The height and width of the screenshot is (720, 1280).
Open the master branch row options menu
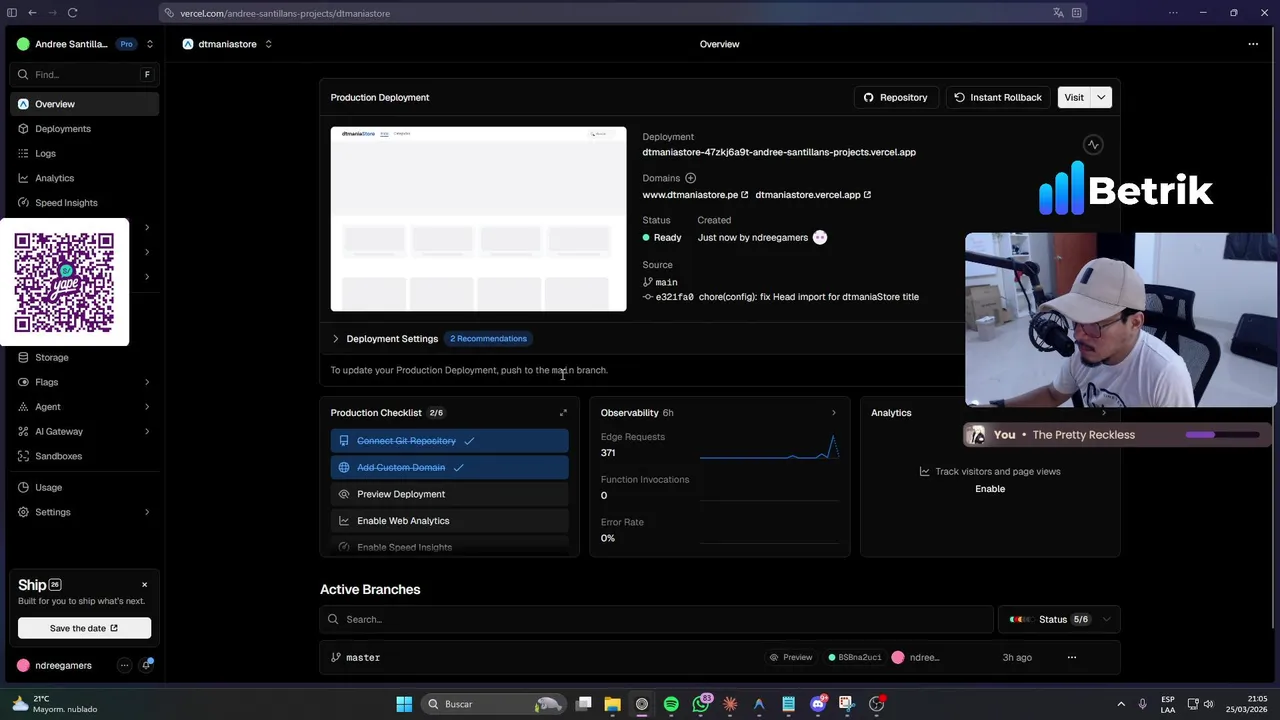1072,657
